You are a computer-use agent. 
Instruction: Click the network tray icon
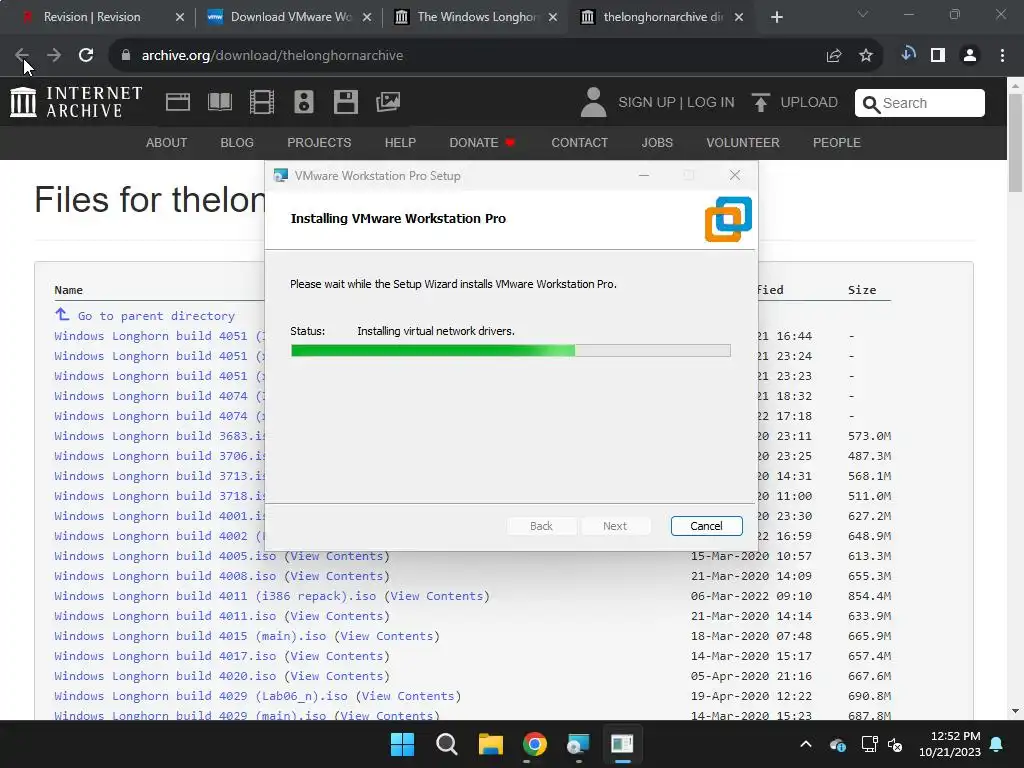pyautogui.click(x=869, y=744)
